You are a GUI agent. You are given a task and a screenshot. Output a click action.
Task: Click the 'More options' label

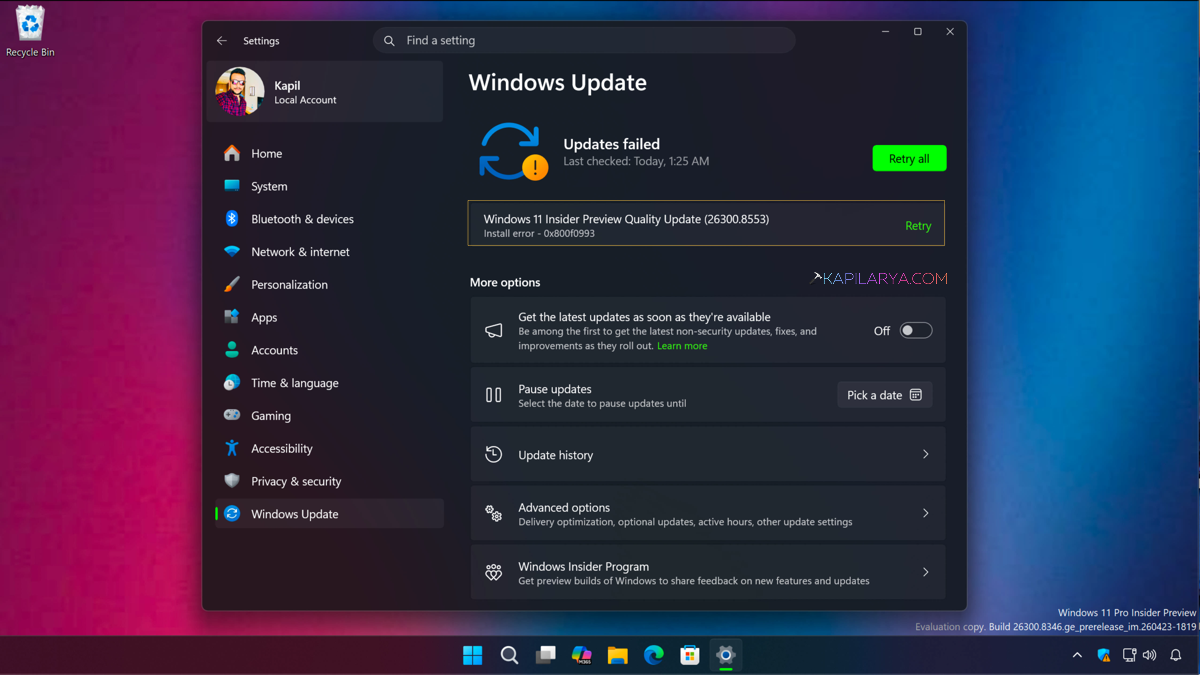pyautogui.click(x=505, y=283)
